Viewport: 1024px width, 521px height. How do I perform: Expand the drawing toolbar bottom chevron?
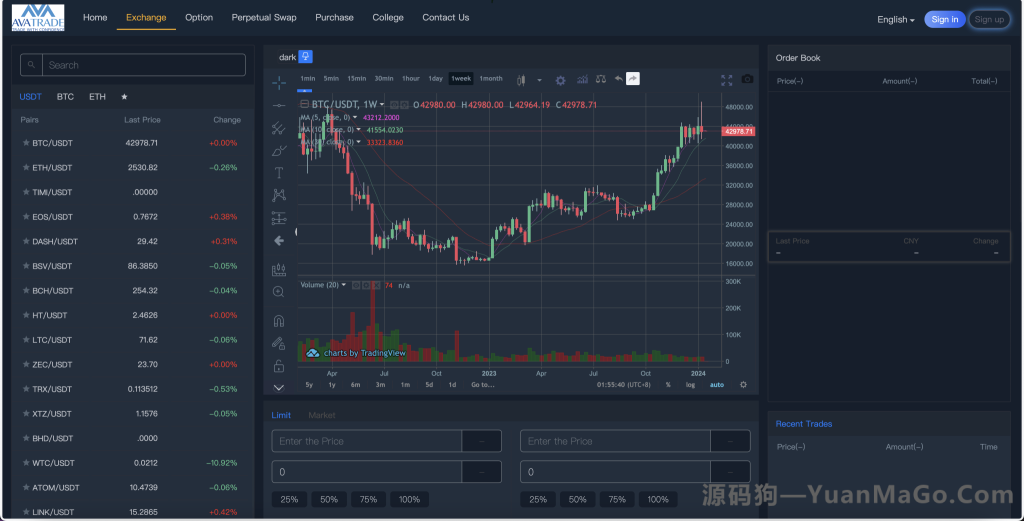(279, 388)
